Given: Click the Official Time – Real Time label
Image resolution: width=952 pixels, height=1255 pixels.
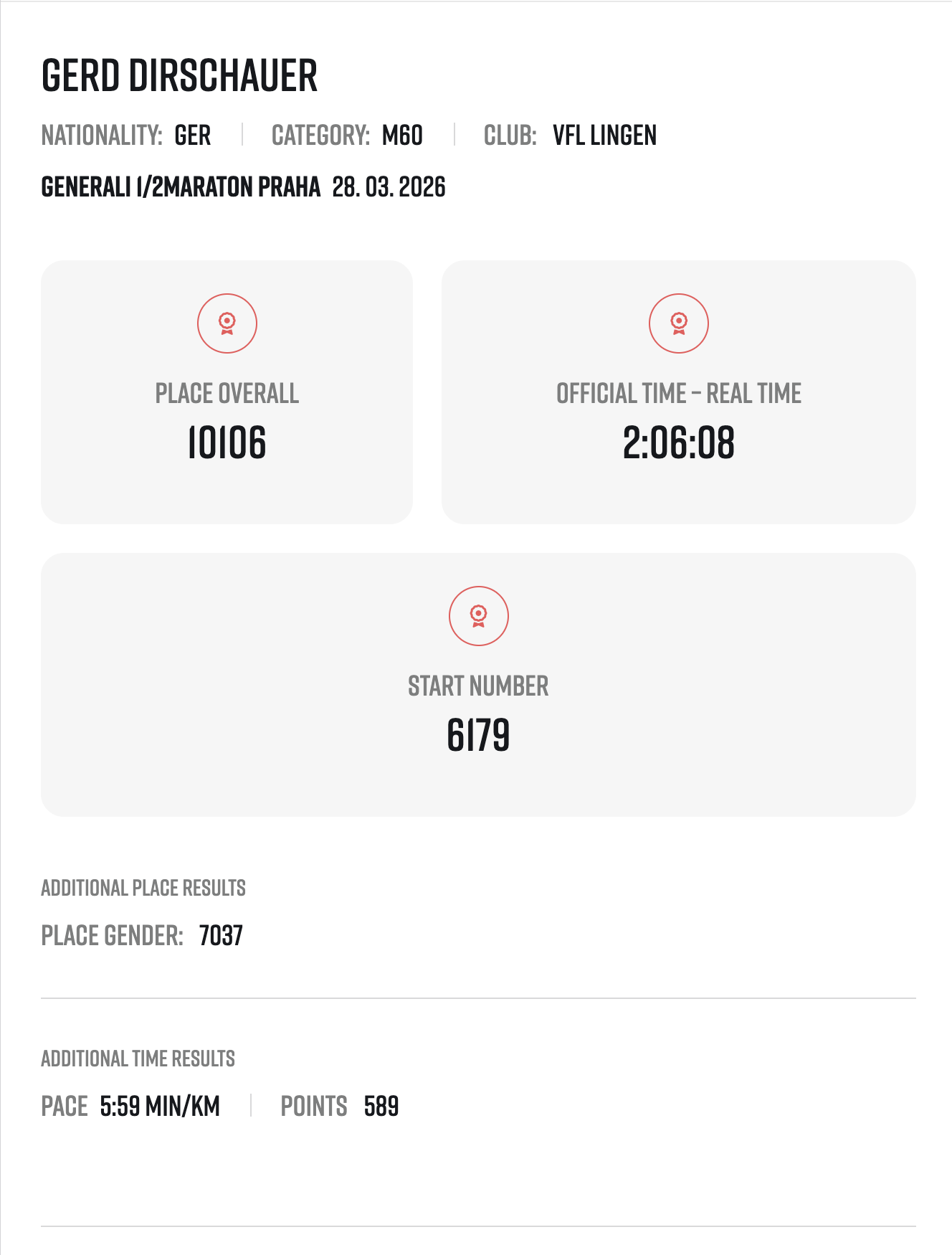Looking at the screenshot, I should pos(678,394).
